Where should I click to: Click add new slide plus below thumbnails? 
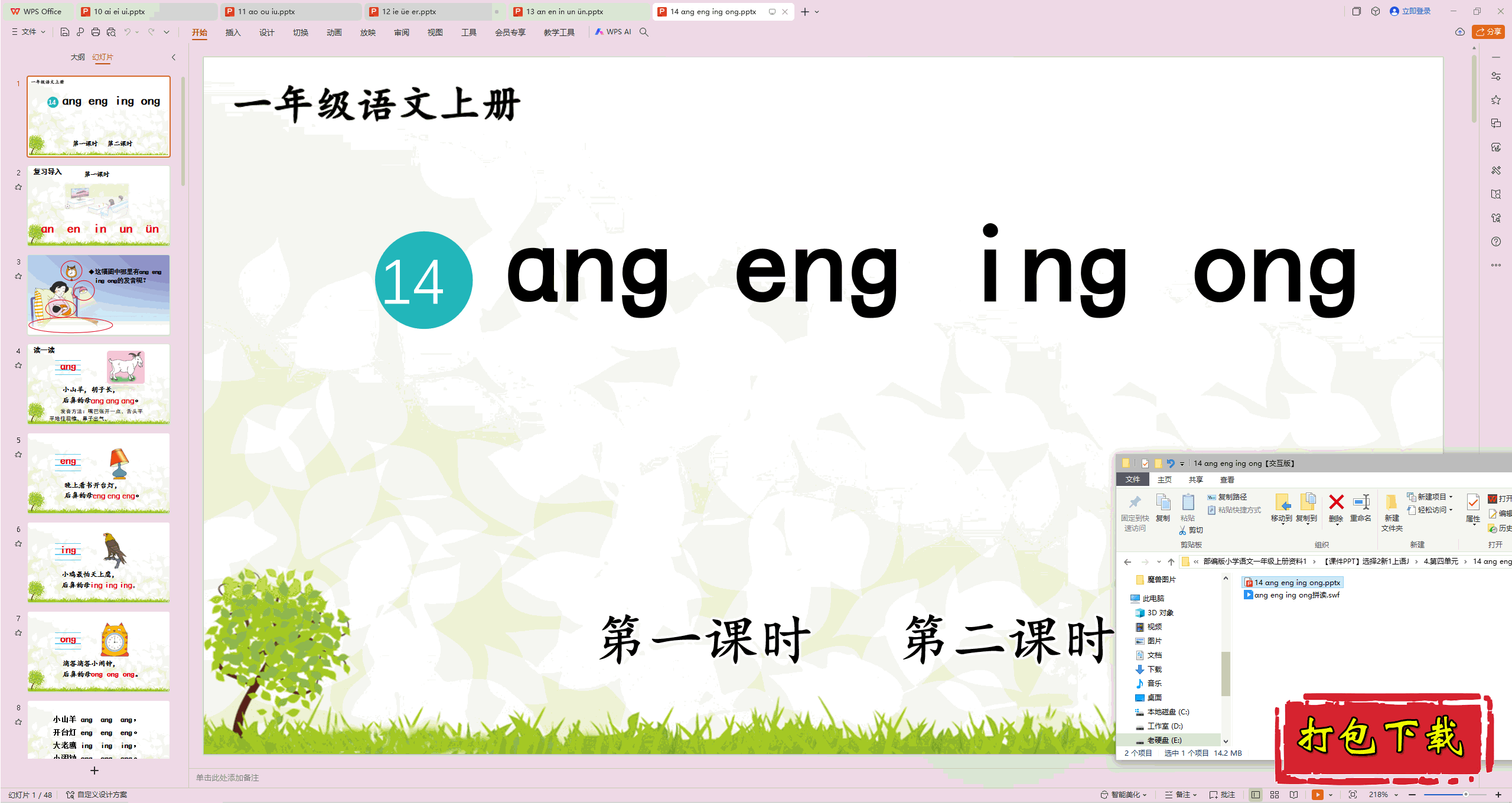pos(94,771)
